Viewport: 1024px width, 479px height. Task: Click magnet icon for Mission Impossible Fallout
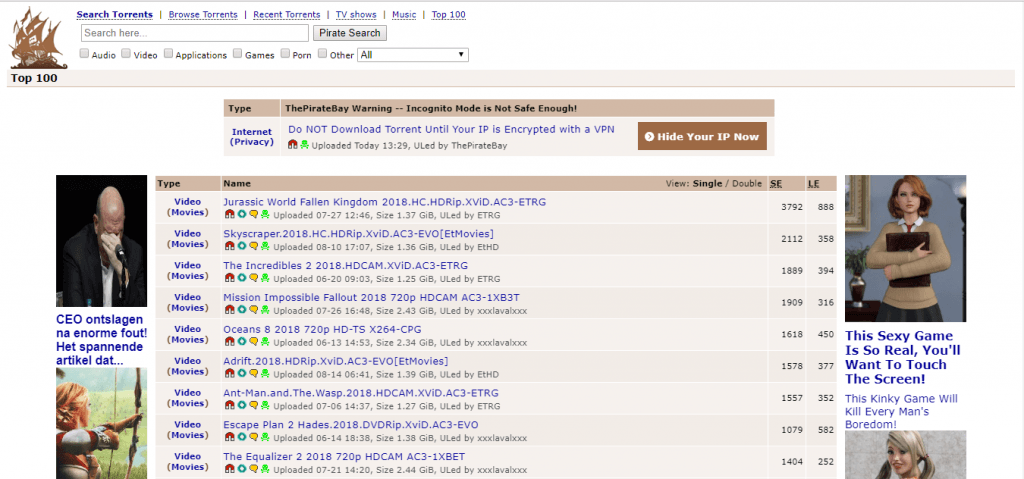click(229, 310)
